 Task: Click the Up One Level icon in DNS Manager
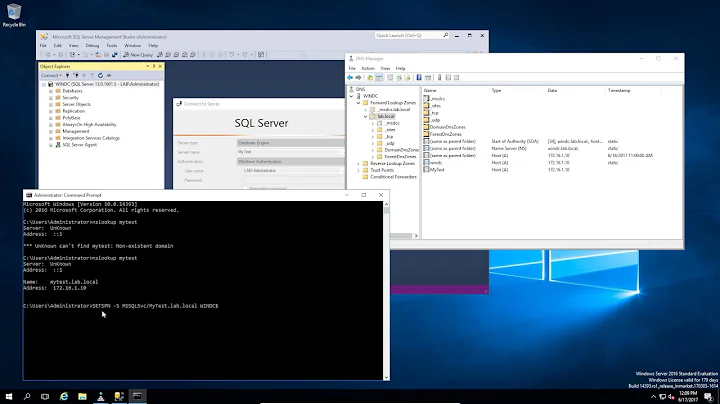pyautogui.click(x=370, y=78)
